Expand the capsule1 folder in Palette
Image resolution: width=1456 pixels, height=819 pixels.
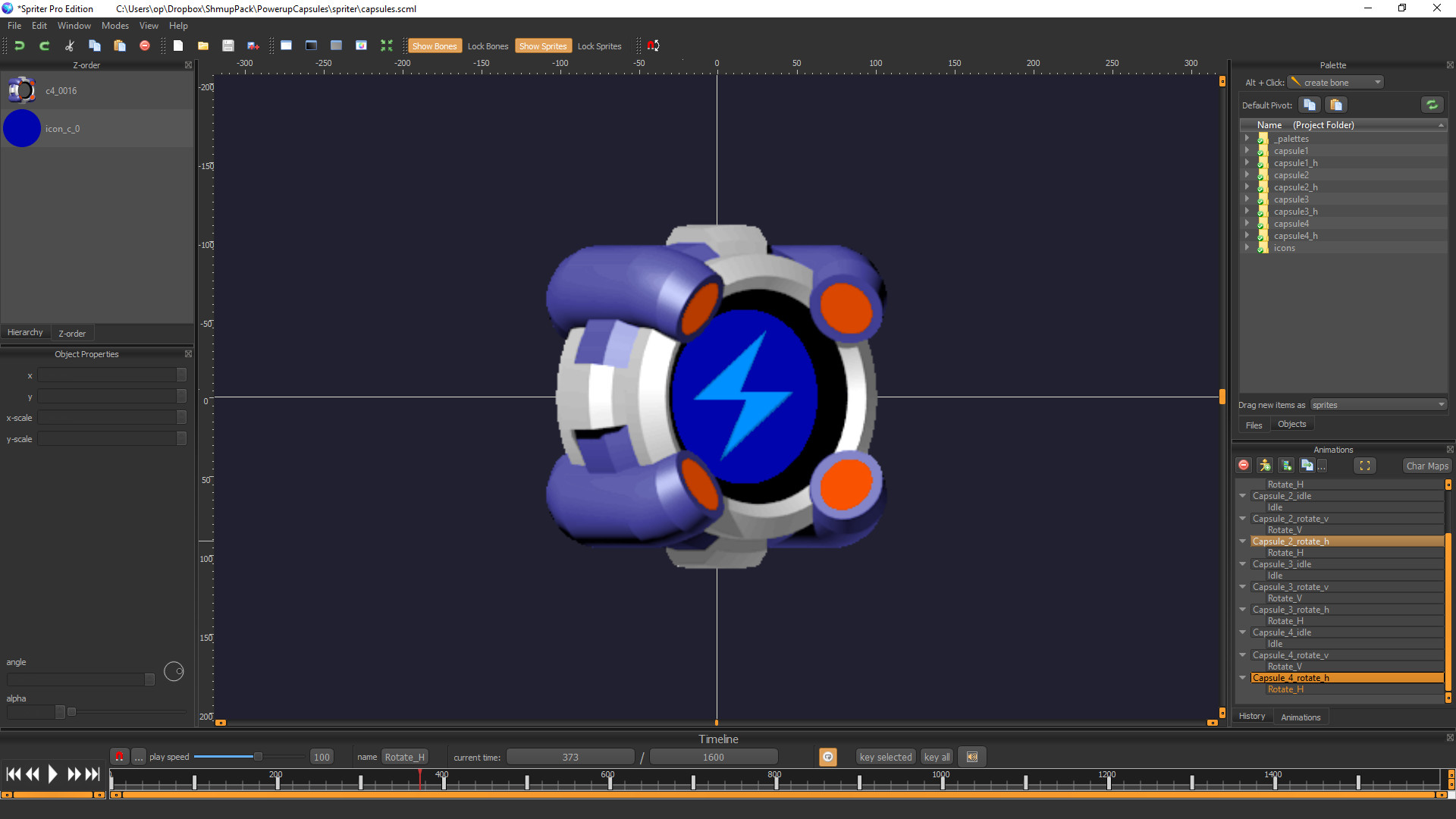[x=1248, y=150]
